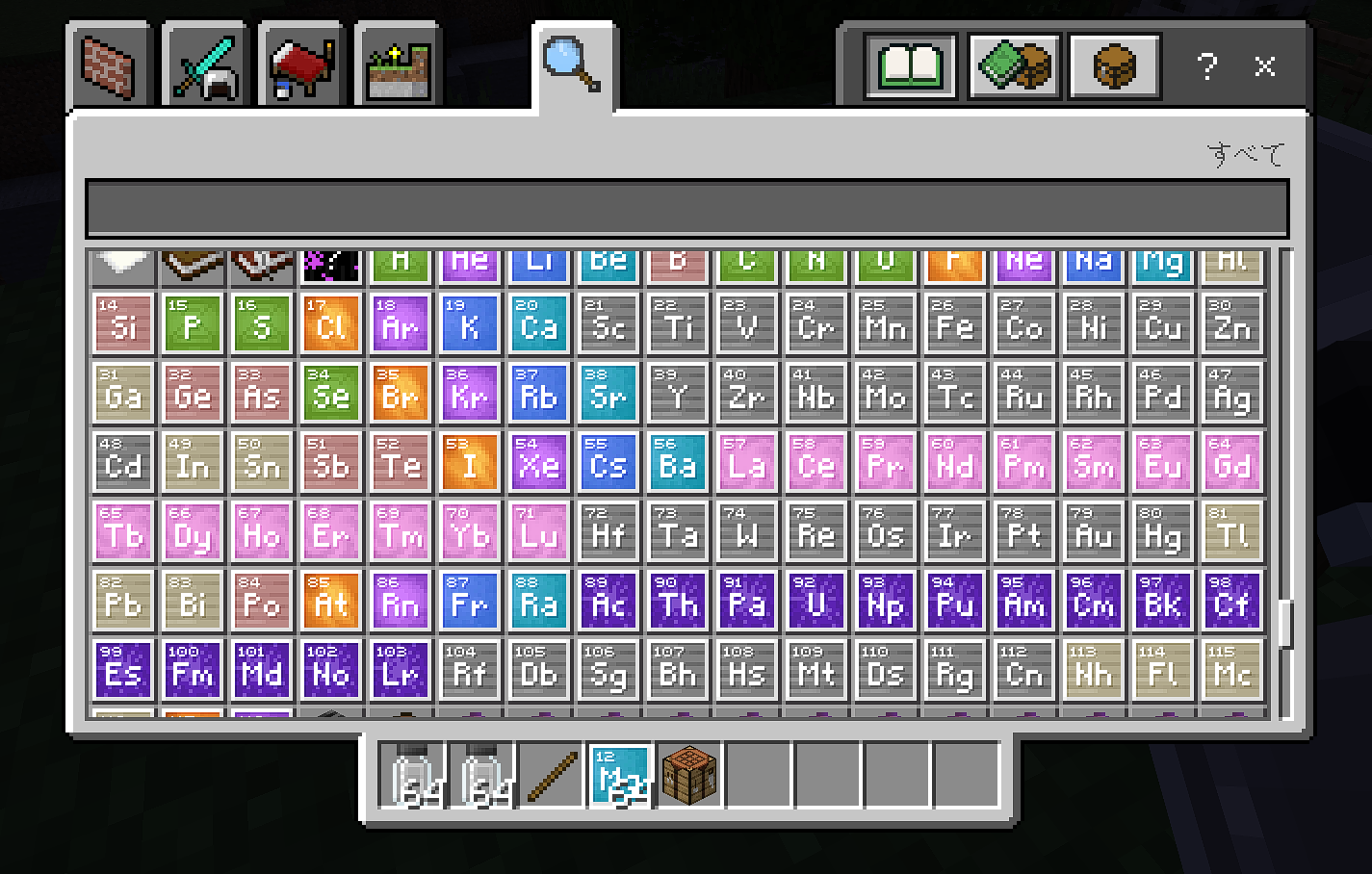Choose the Thorium (Th) element
1372x874 pixels.
tap(678, 601)
